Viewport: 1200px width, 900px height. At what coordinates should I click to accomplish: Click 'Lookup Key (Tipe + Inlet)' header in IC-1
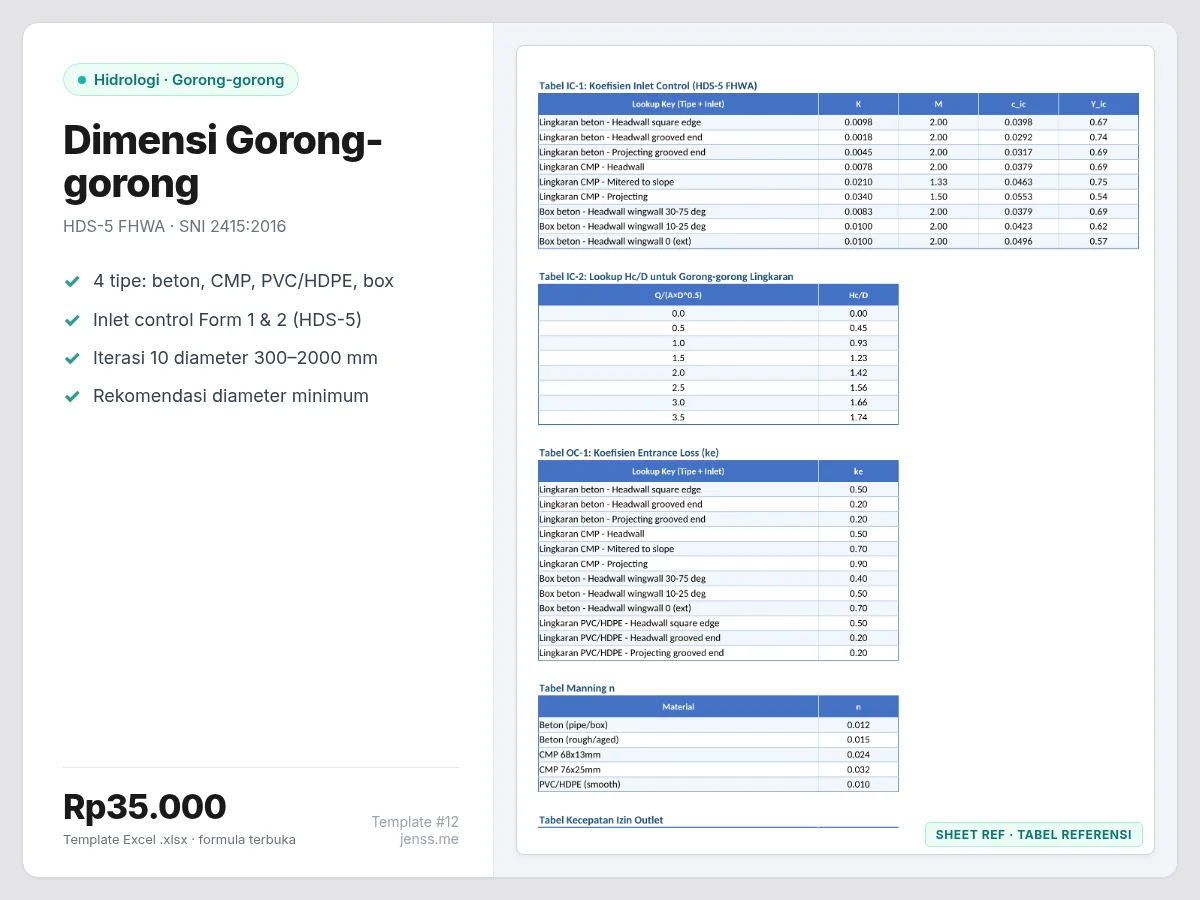[x=678, y=104]
